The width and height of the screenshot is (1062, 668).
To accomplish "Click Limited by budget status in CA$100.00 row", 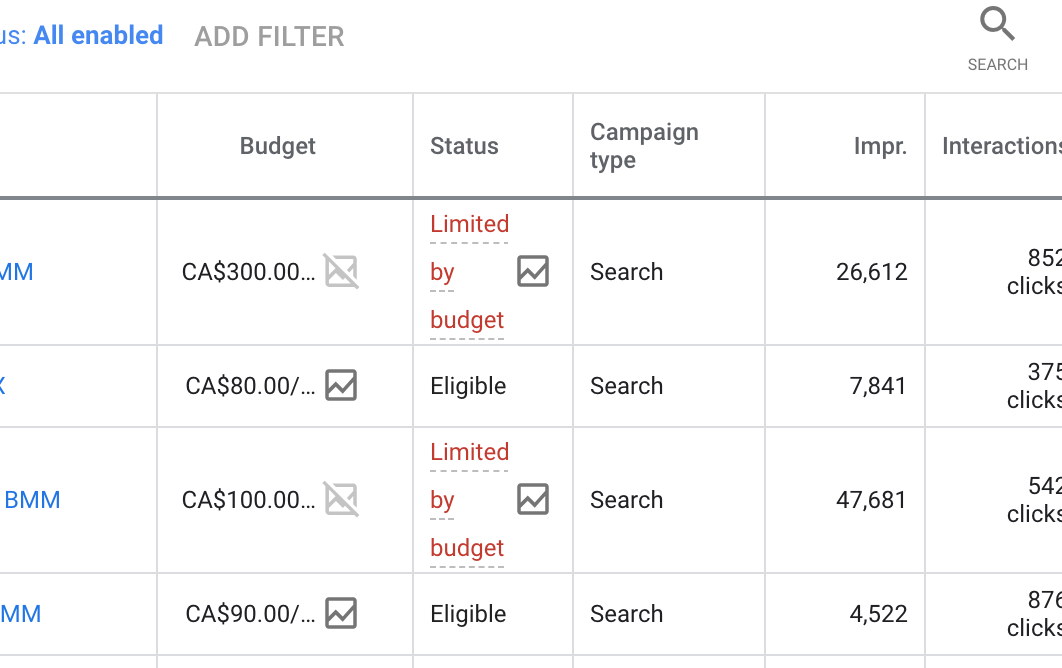I will coord(469,500).
